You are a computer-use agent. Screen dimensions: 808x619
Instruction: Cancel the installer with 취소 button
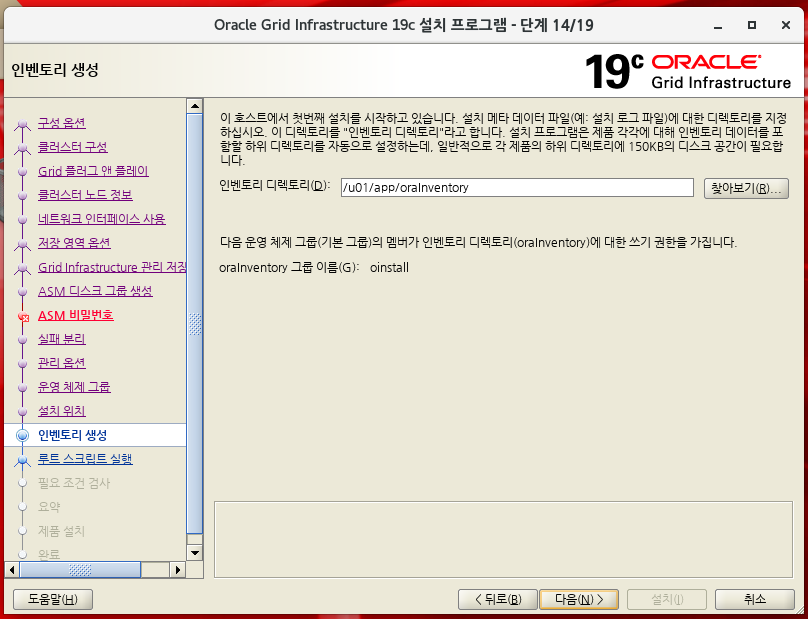click(x=754, y=599)
